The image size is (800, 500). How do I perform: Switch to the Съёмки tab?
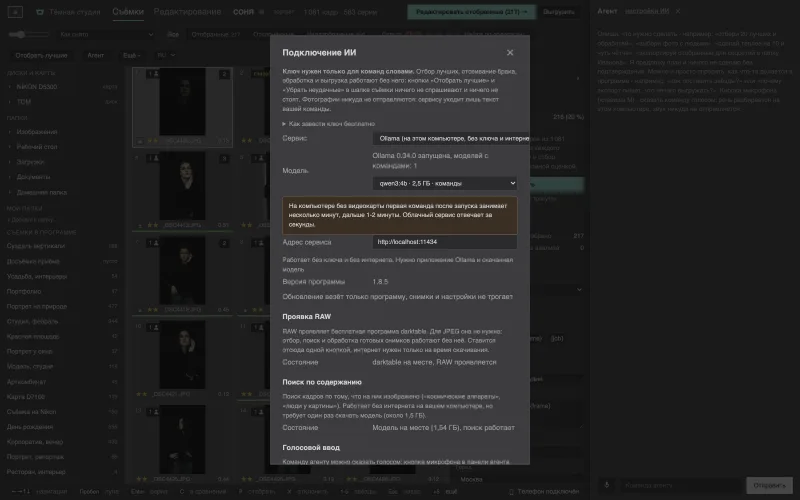[x=128, y=12]
